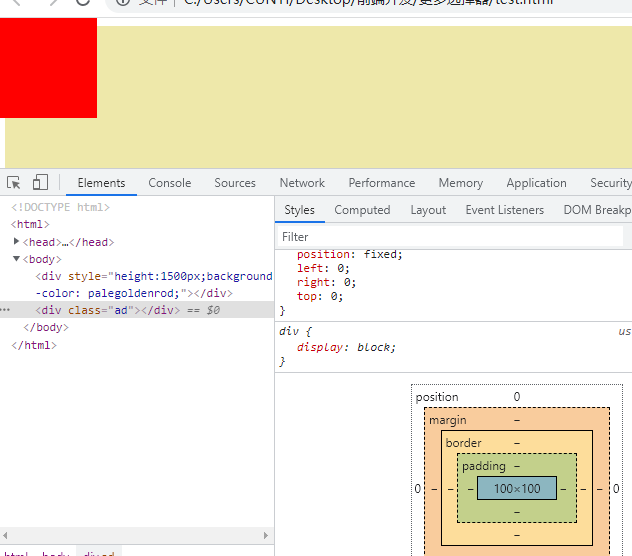Collapse the body element node
Image resolution: width=632 pixels, height=556 pixels.
(x=16, y=259)
